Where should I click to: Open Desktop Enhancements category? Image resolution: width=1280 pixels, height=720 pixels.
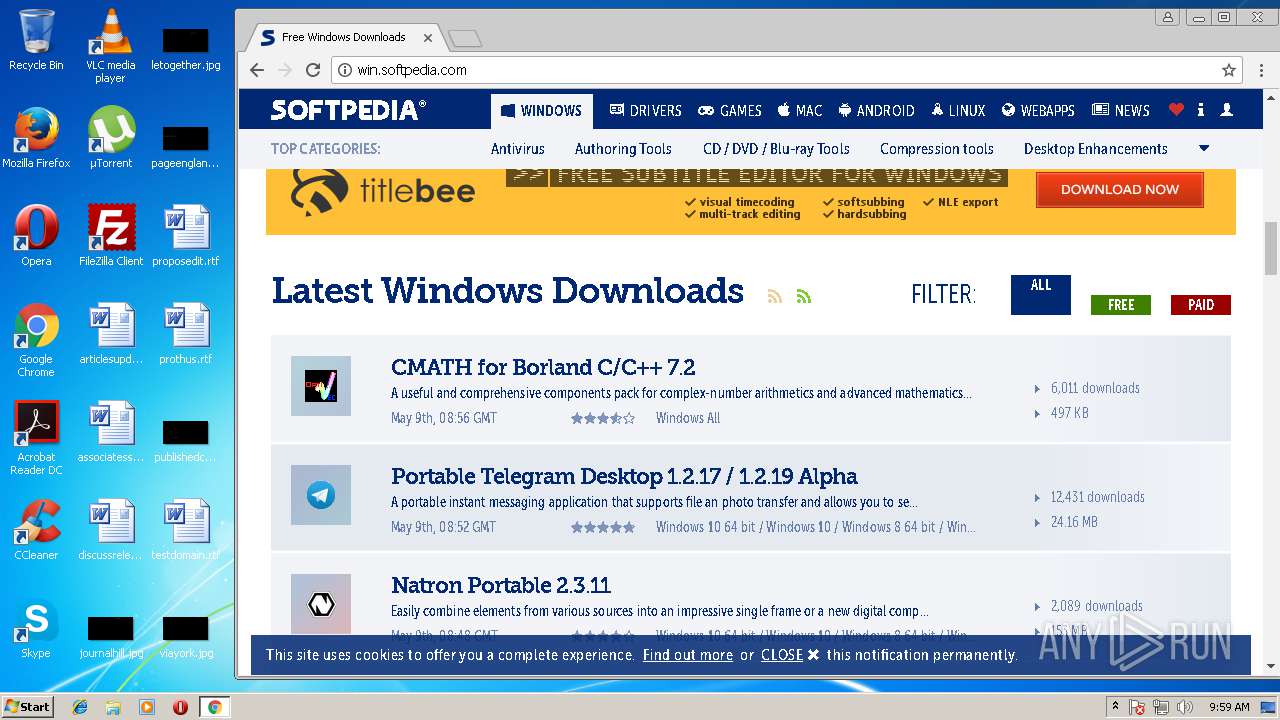(x=1096, y=149)
